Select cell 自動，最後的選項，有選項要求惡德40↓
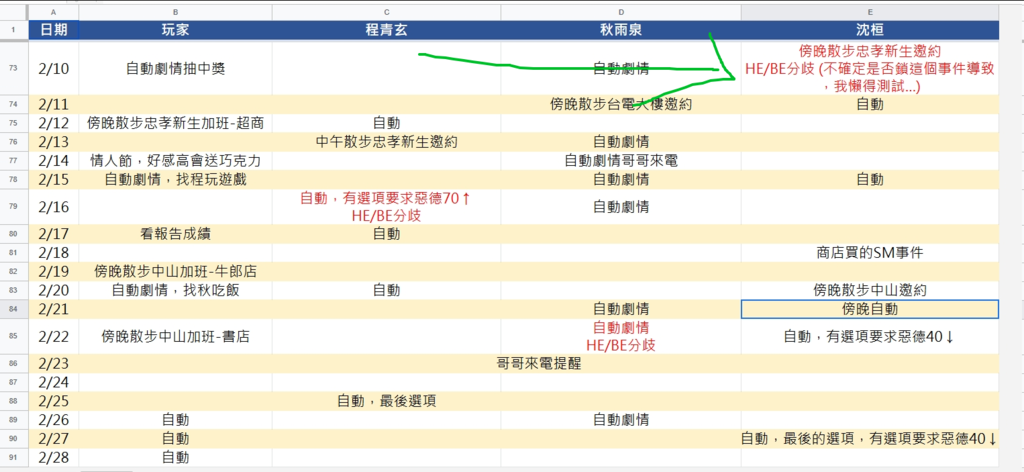Viewport: 1024px width, 472px height. (x=870, y=439)
